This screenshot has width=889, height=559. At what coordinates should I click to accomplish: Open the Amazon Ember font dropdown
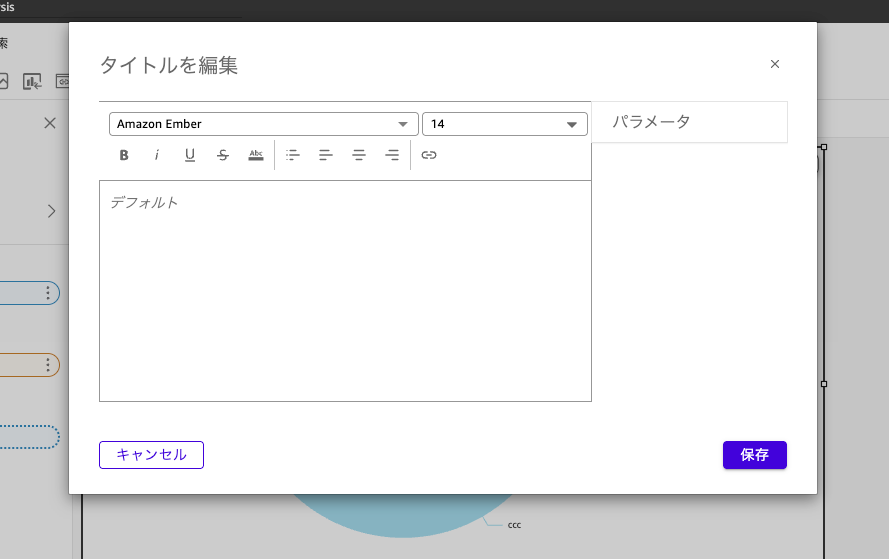pyautogui.click(x=263, y=124)
